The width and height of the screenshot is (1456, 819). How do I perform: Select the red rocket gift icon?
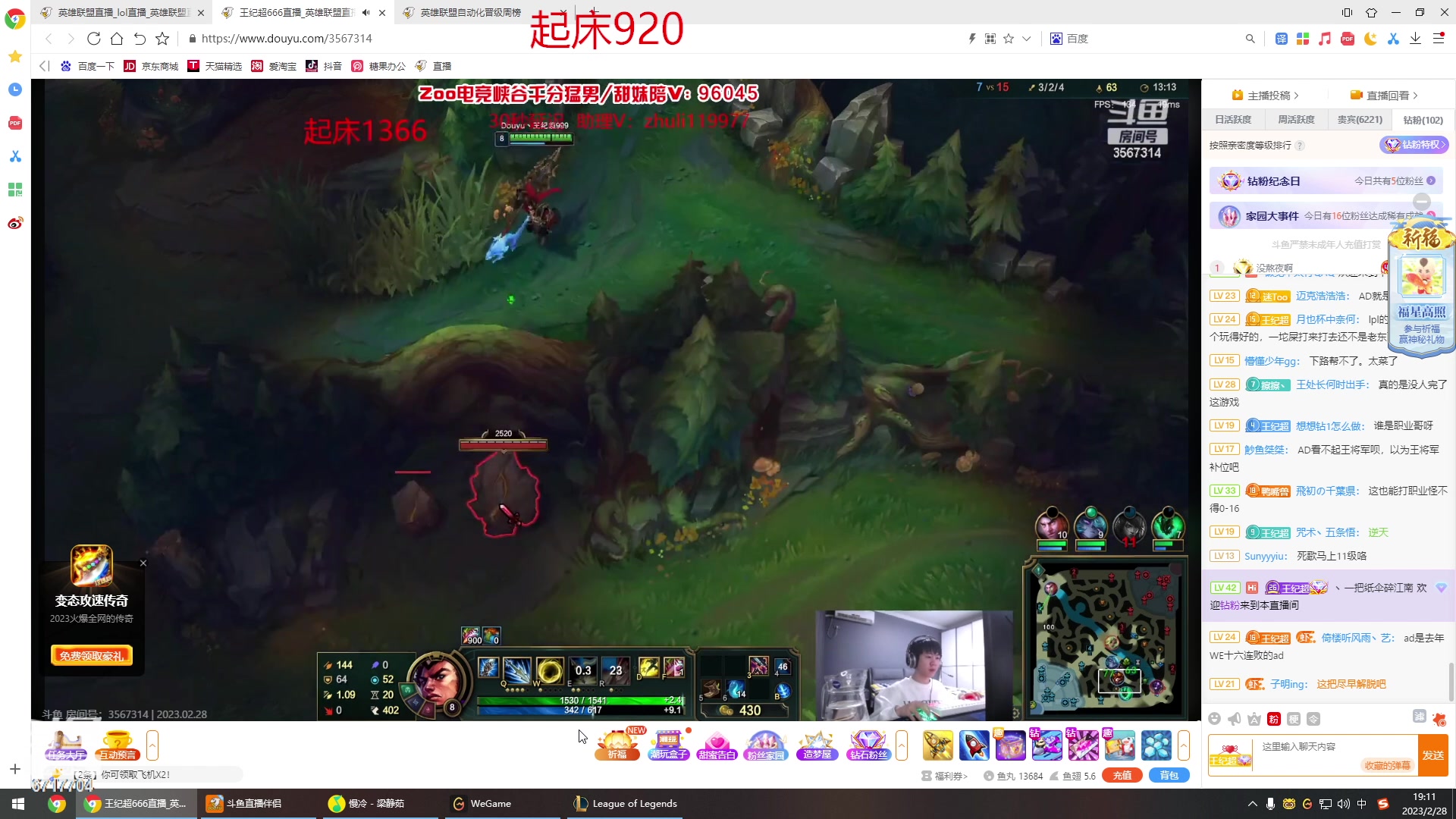pos(974,745)
